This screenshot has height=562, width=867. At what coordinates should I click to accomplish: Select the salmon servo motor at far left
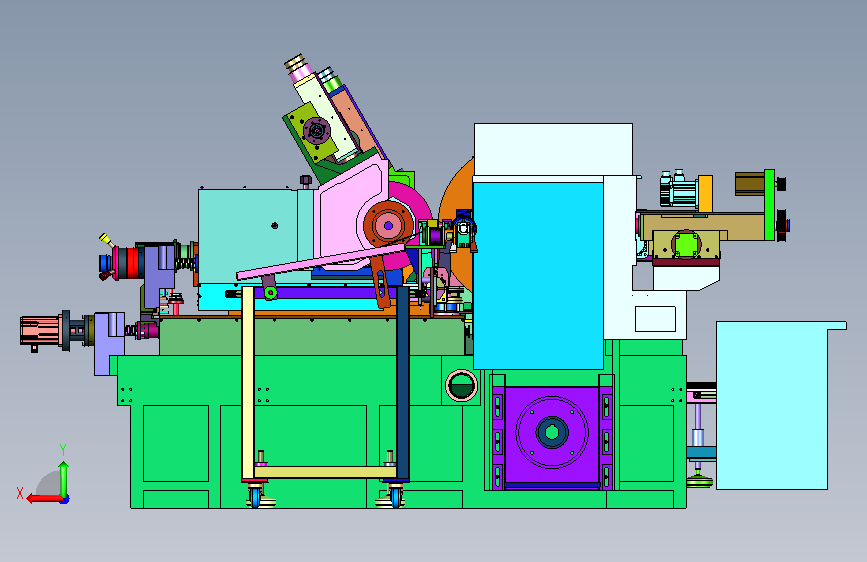click(41, 331)
